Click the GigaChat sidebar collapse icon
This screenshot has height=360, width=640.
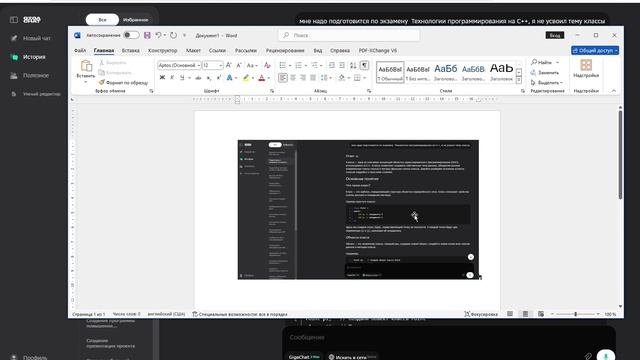tap(14, 20)
